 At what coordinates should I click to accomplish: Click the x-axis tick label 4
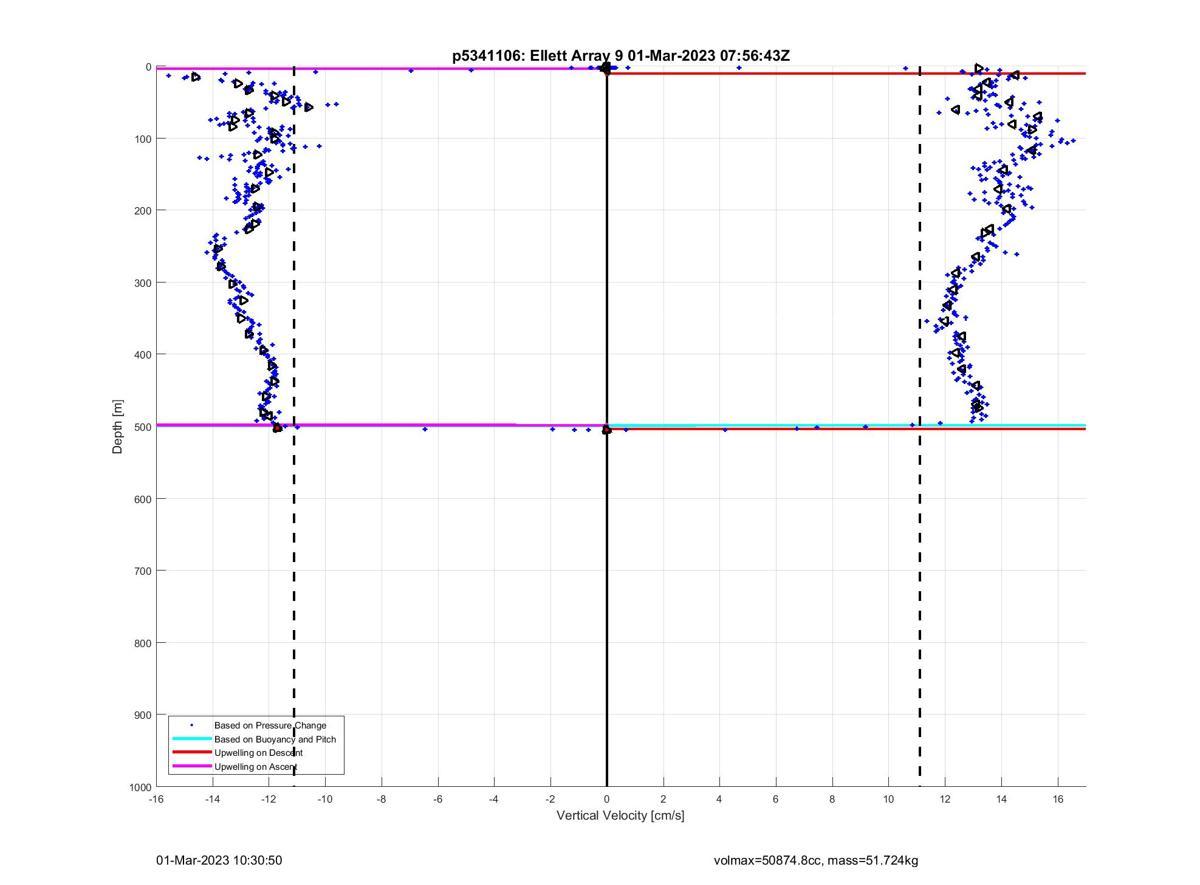click(719, 799)
